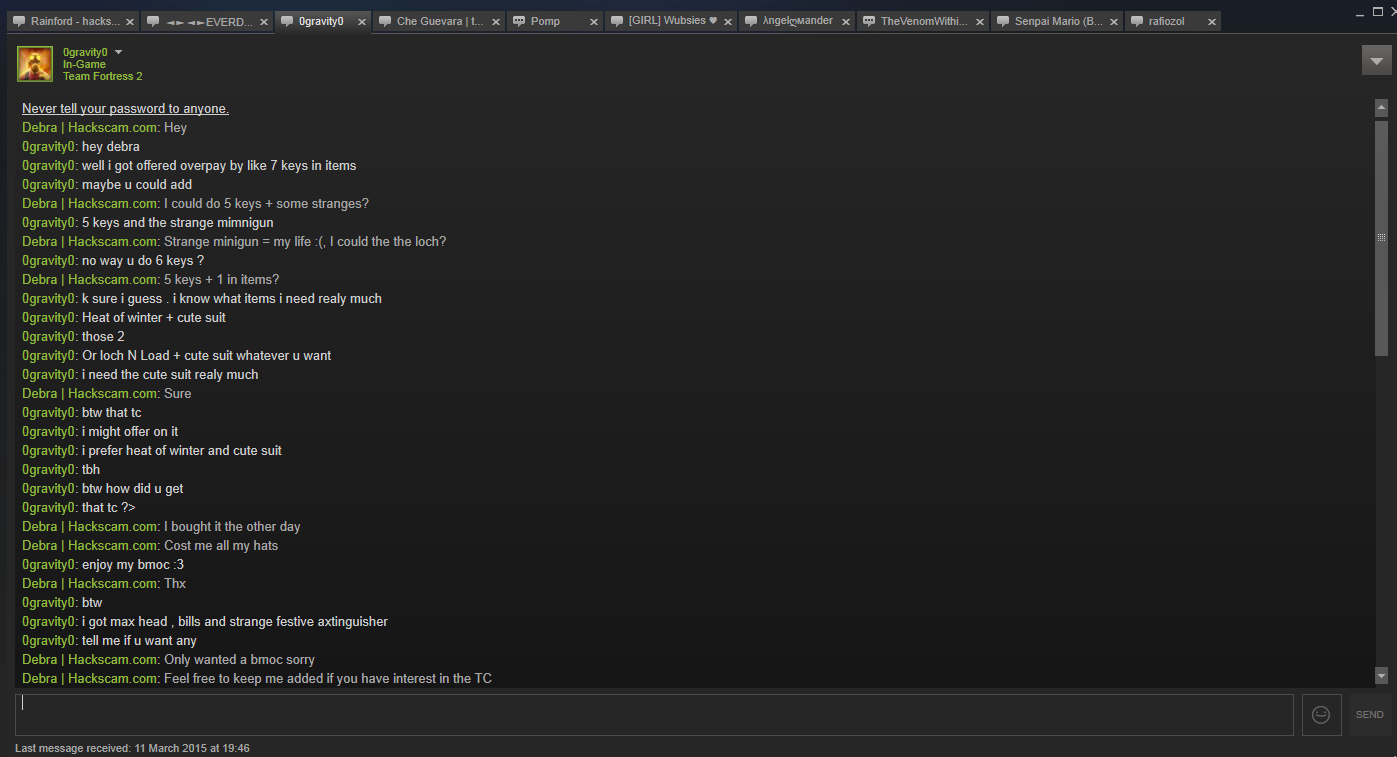Click the chat bubble icon on Pomp tab
The image size is (1397, 757).
pyautogui.click(x=520, y=21)
